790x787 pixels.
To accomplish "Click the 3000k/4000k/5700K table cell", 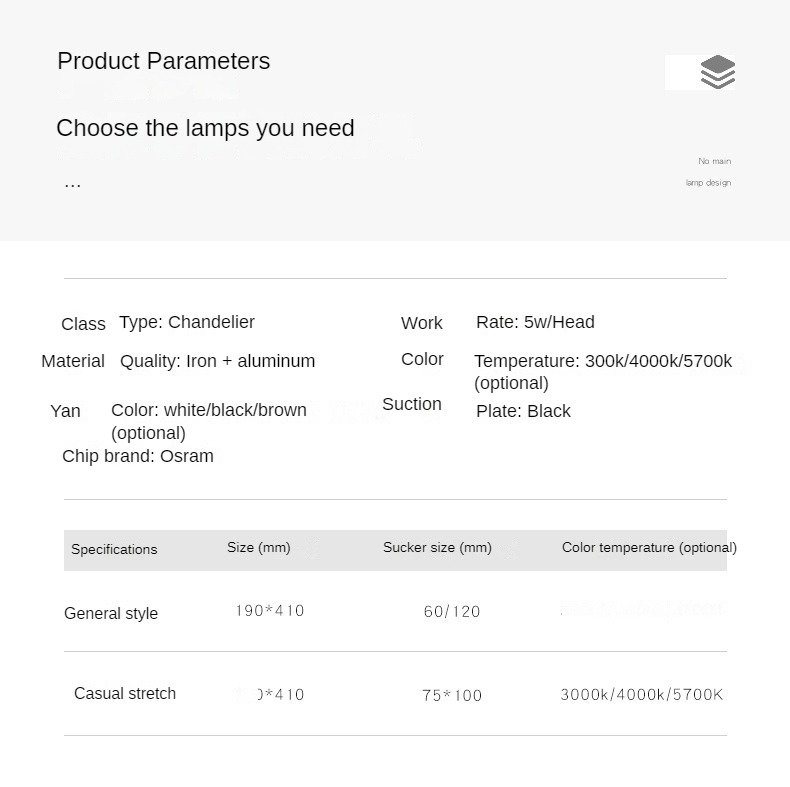I will pos(641,694).
